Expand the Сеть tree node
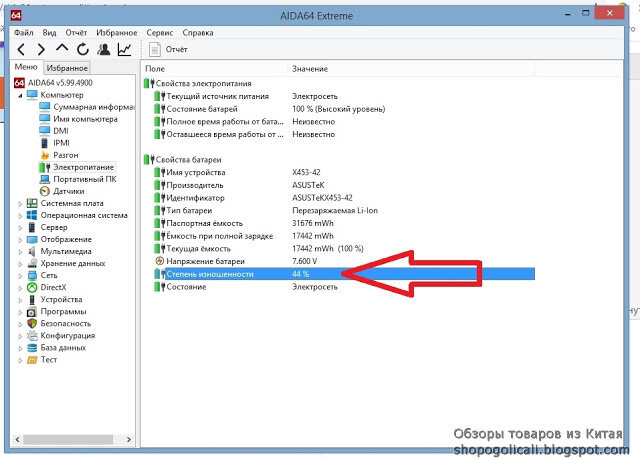The width and height of the screenshot is (640, 458). coord(20,276)
